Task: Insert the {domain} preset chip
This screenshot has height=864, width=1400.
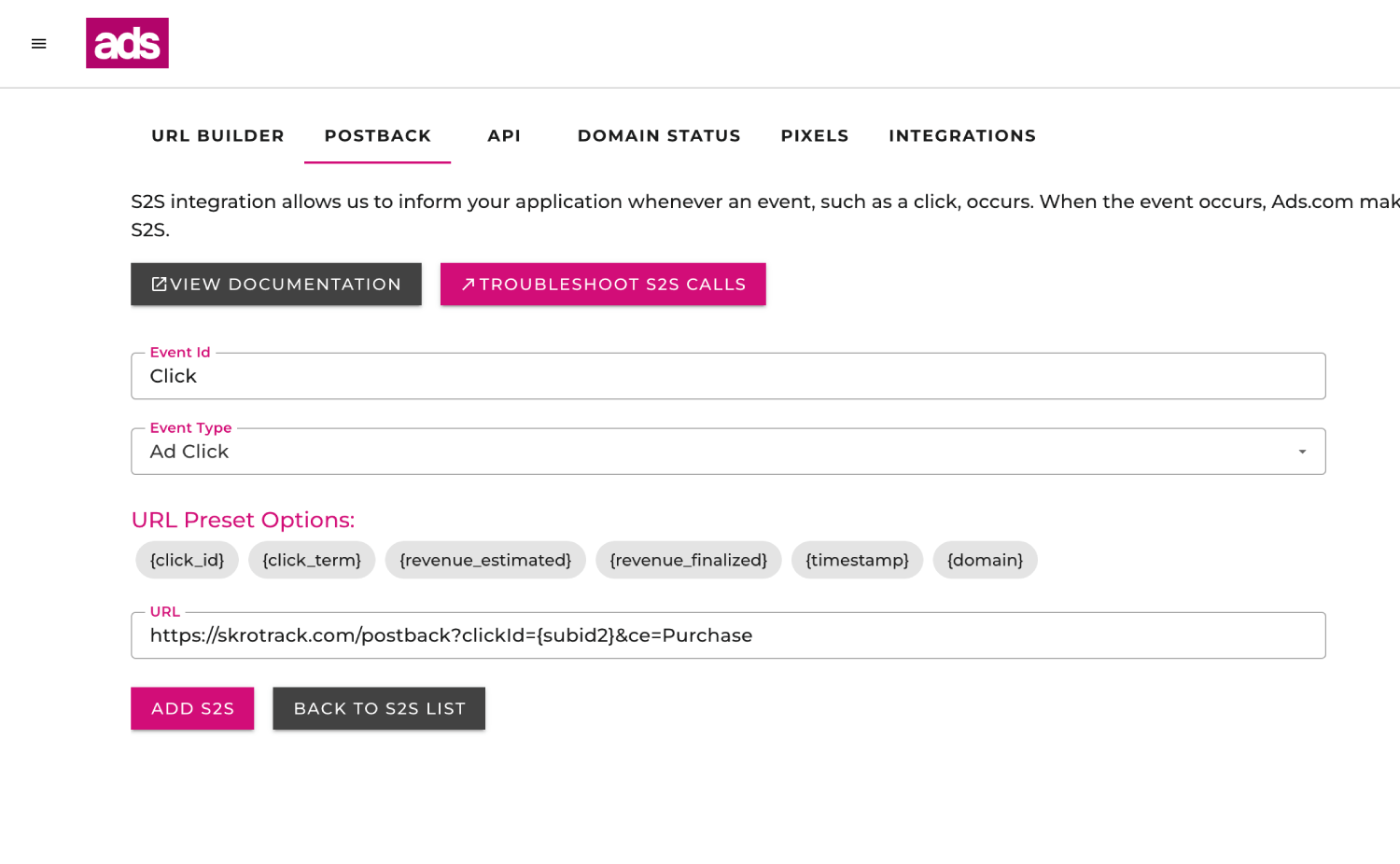Action: pos(985,560)
